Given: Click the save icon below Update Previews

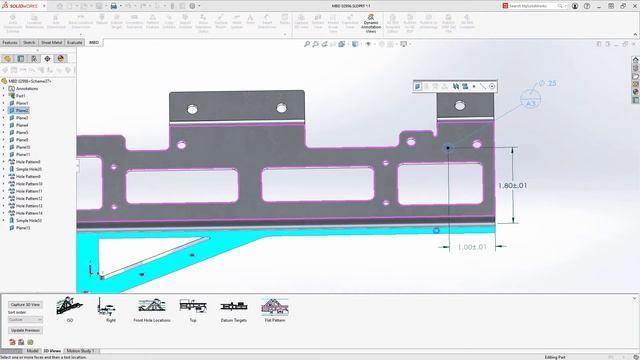Looking at the screenshot, I should [21, 342].
